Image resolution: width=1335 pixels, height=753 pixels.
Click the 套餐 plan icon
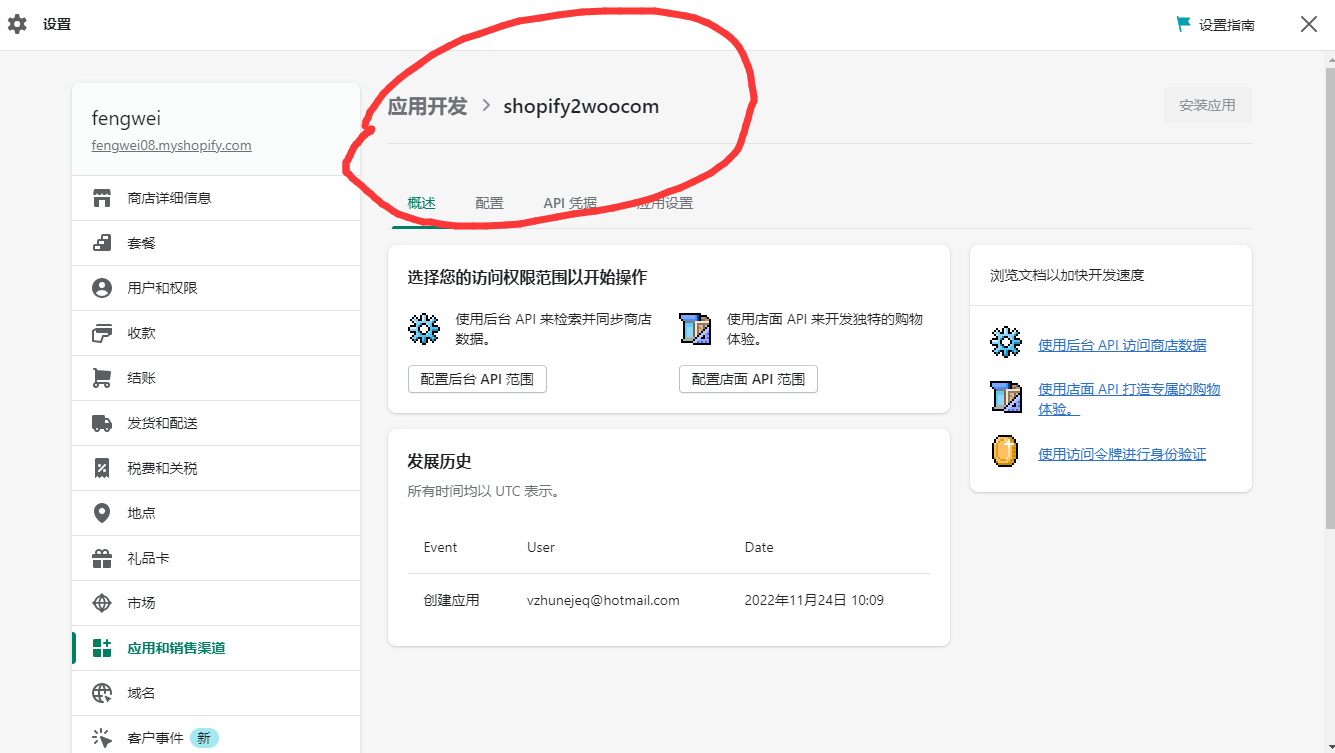pyautogui.click(x=102, y=243)
